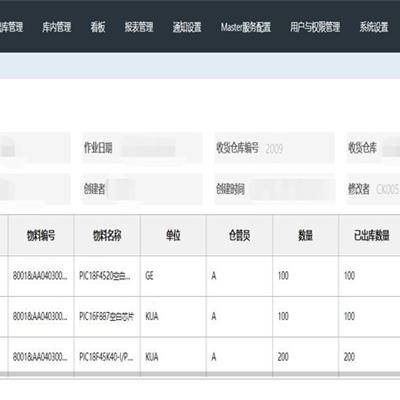Open the 看板 menu item
400x400 pixels.
[x=98, y=27]
